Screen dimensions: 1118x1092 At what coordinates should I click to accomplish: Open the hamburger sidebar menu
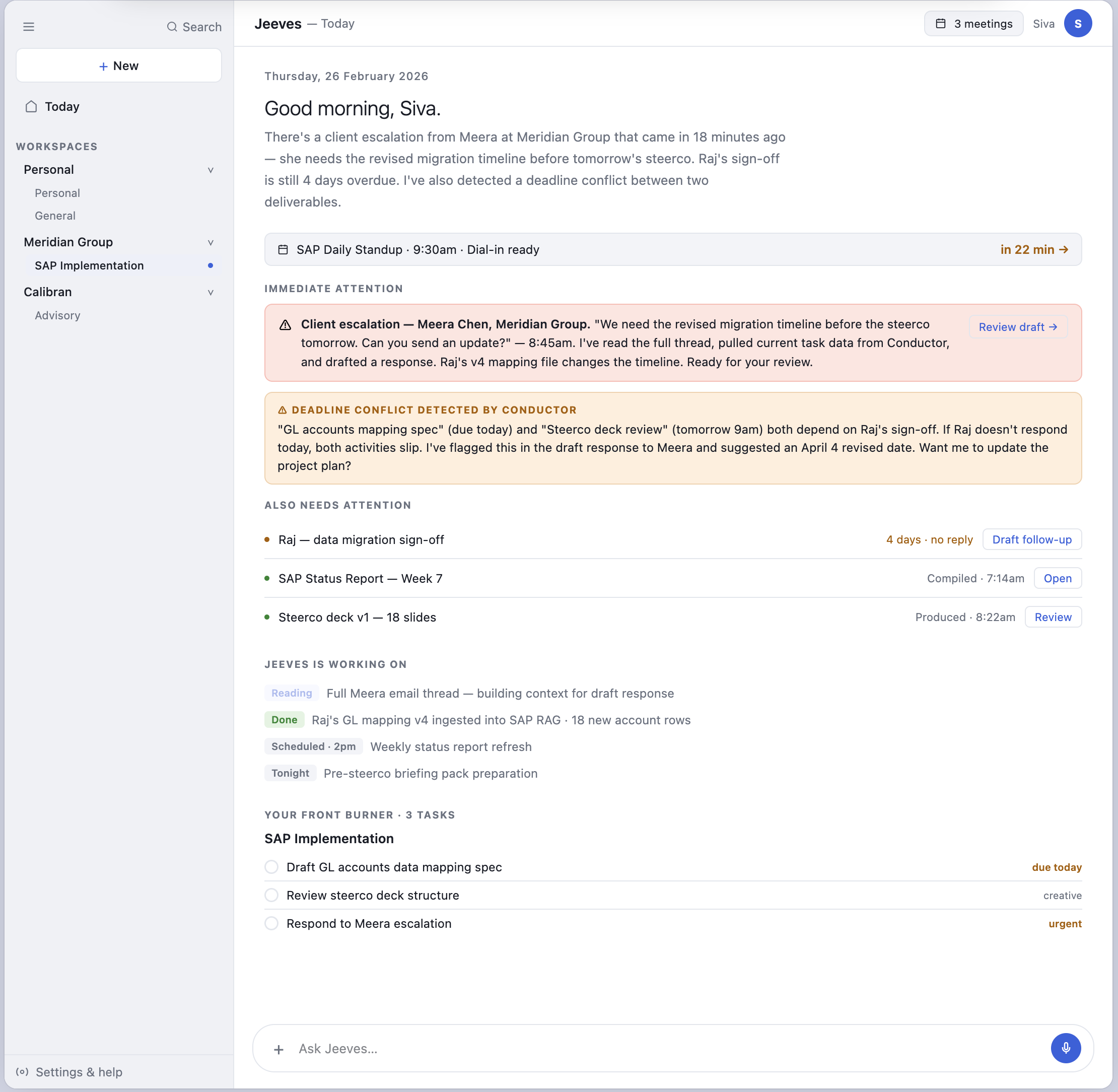(x=29, y=26)
